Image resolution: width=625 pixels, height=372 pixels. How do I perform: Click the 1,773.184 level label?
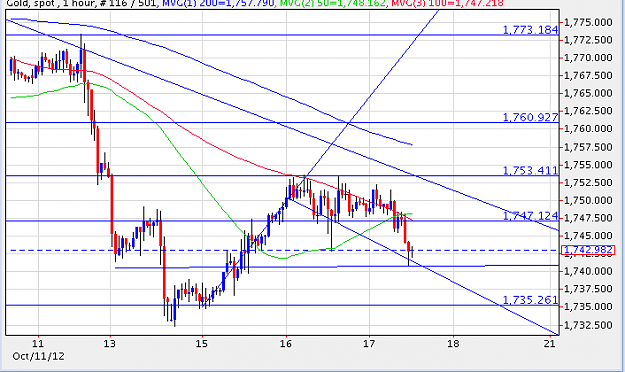pos(530,30)
